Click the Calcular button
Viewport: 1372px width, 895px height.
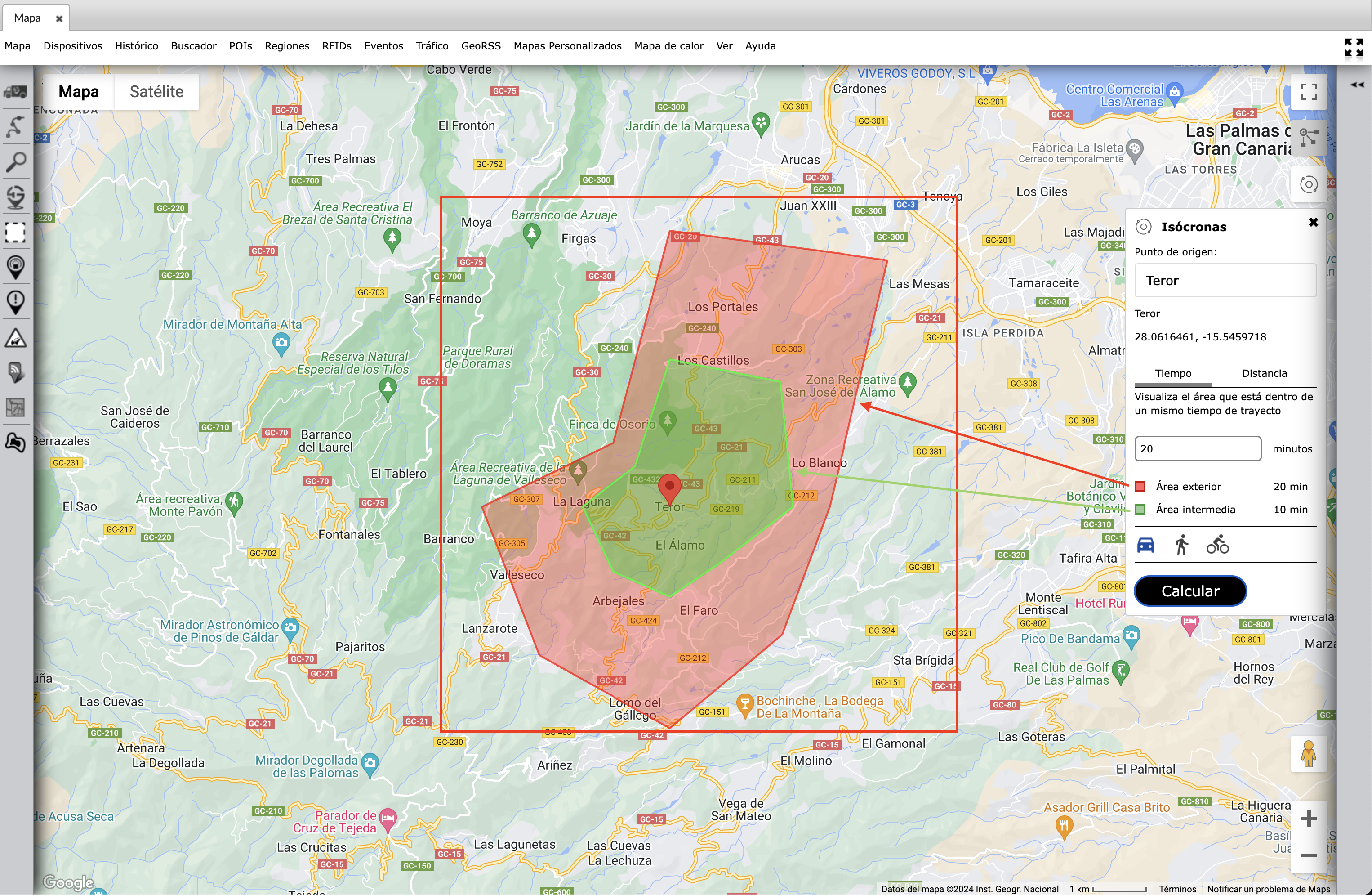[1190, 591]
